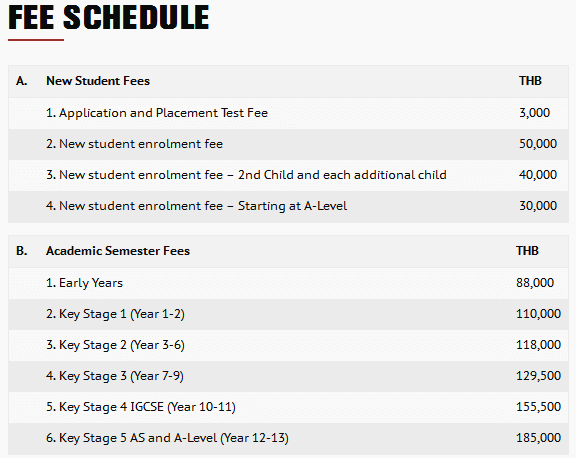Select the 30,000 amount

coord(538,206)
